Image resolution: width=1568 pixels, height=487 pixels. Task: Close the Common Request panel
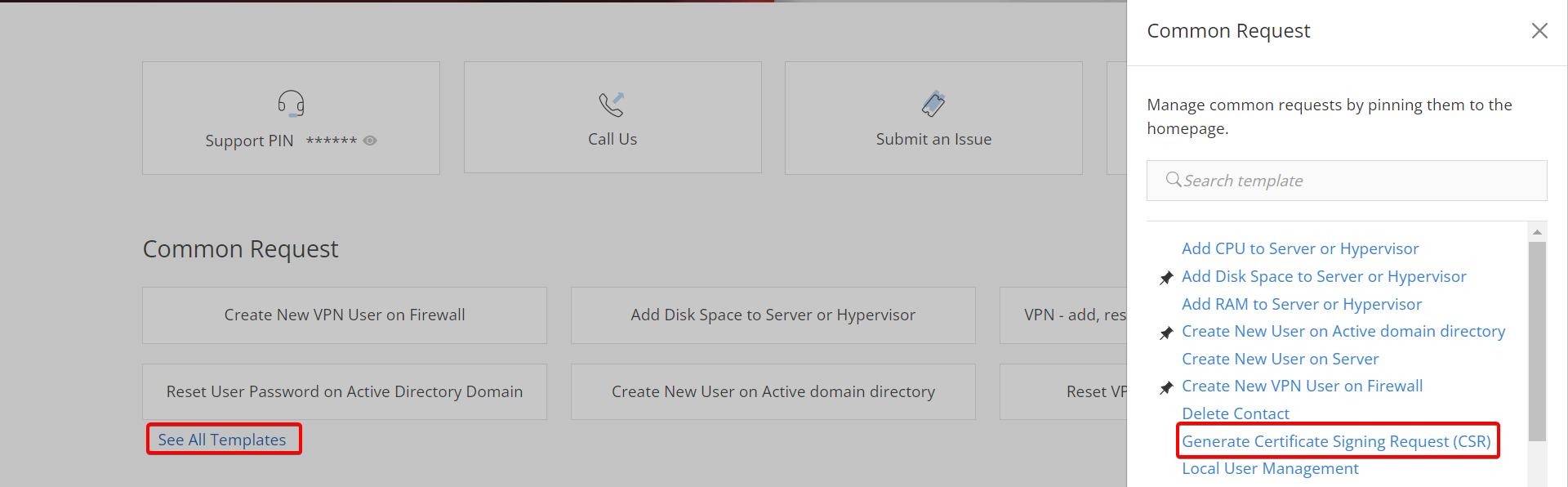[x=1539, y=30]
